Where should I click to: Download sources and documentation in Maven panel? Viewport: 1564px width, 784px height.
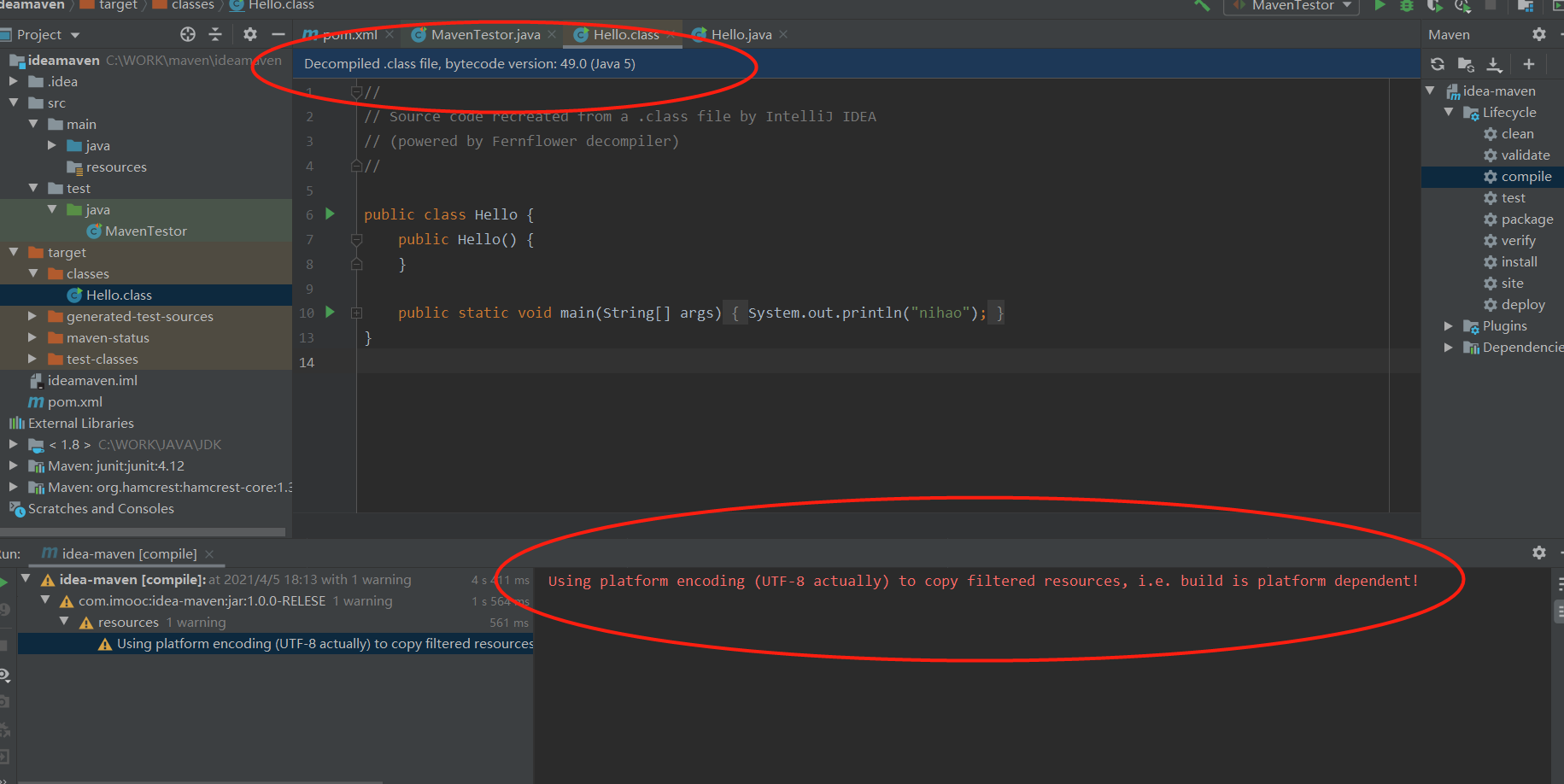1494,64
